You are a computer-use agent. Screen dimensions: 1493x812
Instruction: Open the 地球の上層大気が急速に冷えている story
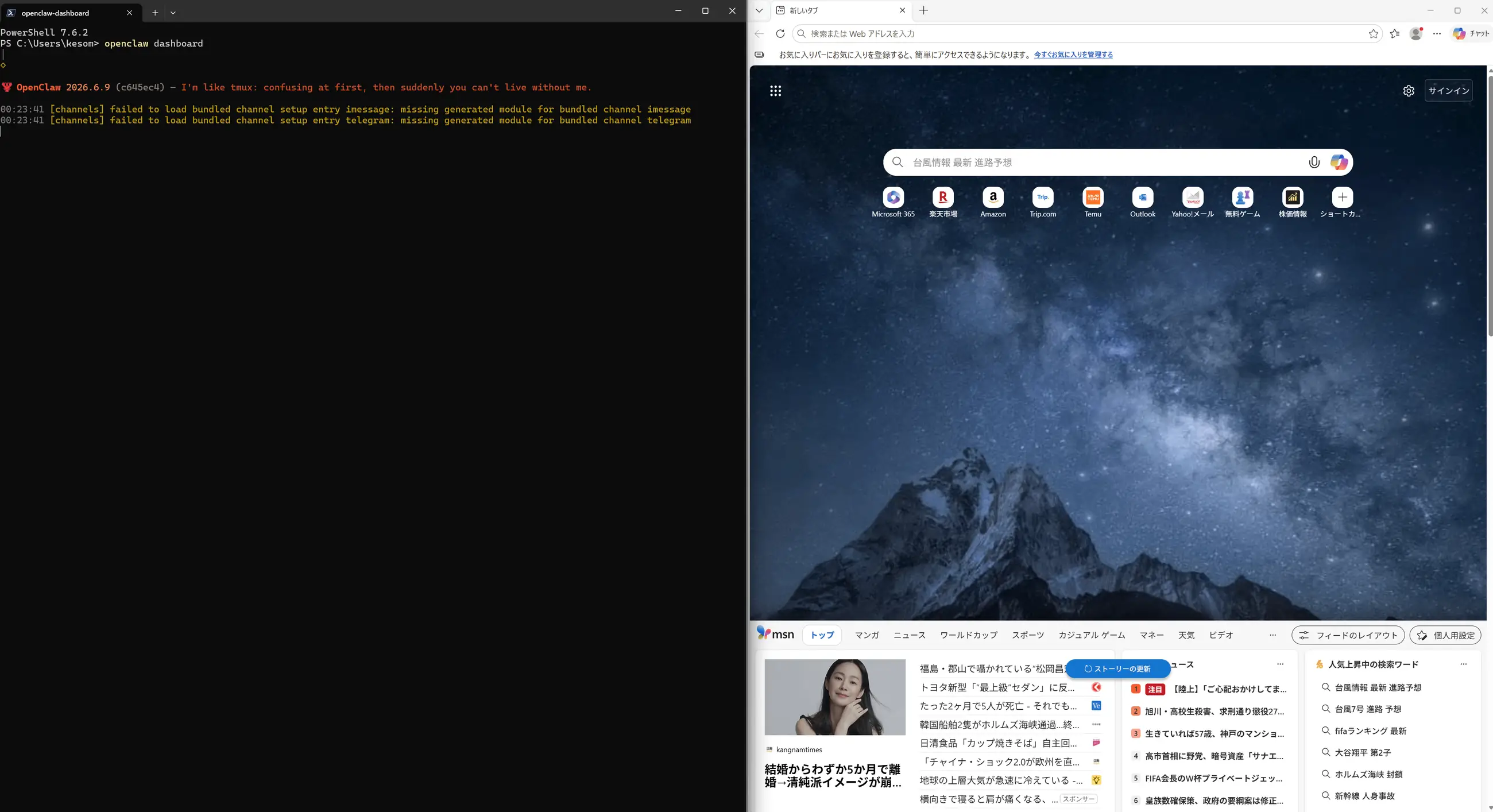[1001, 780]
